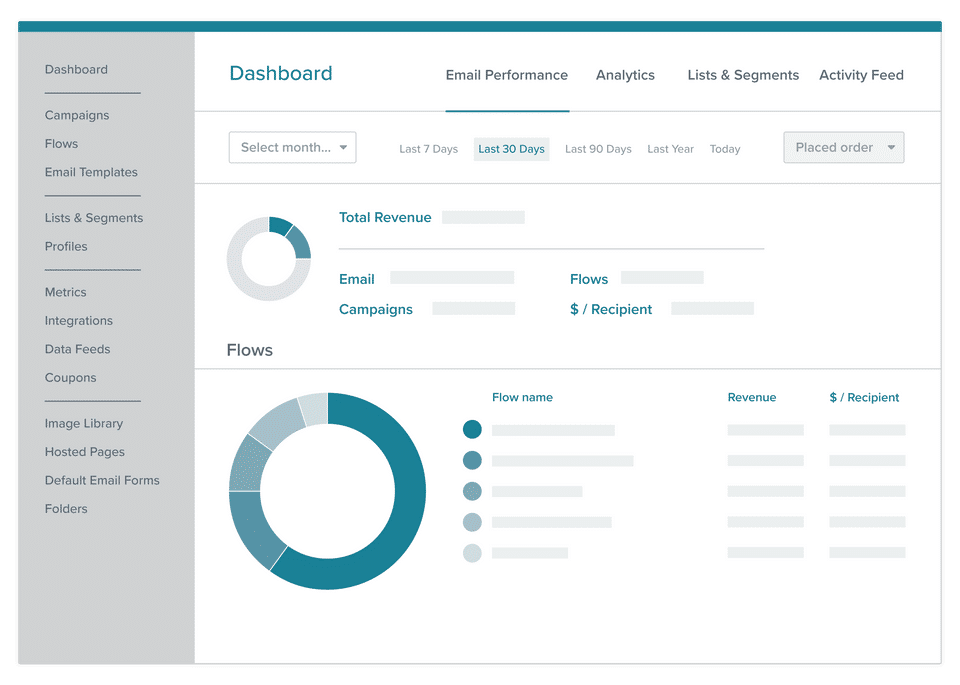The height and width of the screenshot is (685, 960).
Task: Switch to Activity Feed tab
Action: coord(861,75)
